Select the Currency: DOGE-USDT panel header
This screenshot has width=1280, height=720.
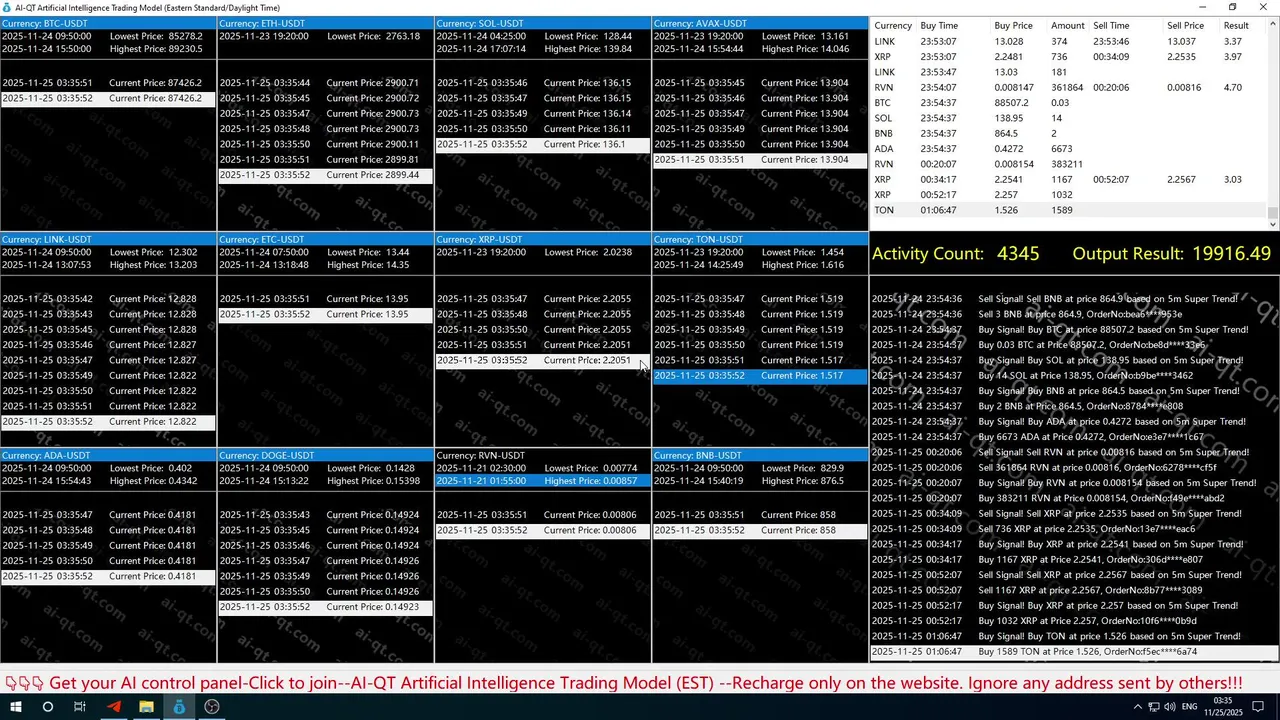pos(325,455)
